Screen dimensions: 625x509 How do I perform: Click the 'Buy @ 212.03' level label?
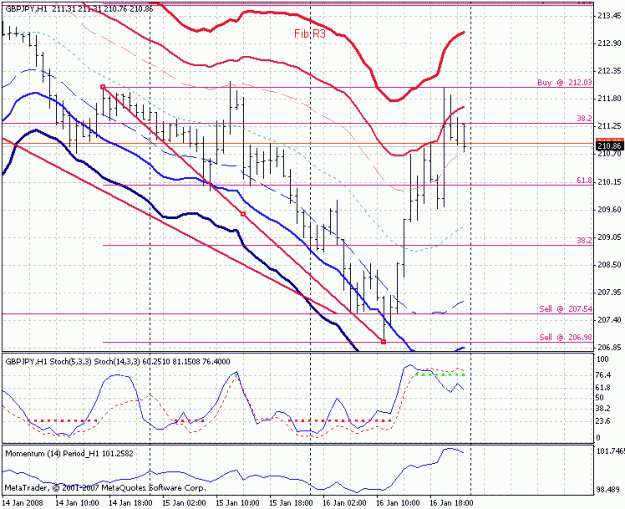564,83
